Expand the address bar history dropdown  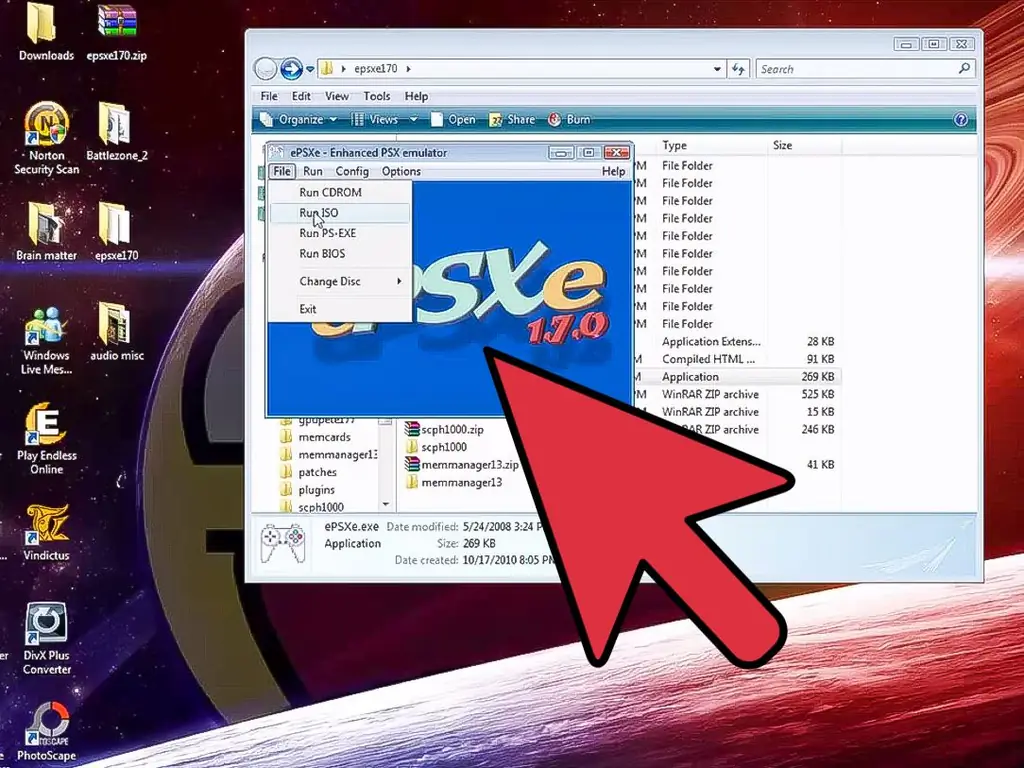717,69
